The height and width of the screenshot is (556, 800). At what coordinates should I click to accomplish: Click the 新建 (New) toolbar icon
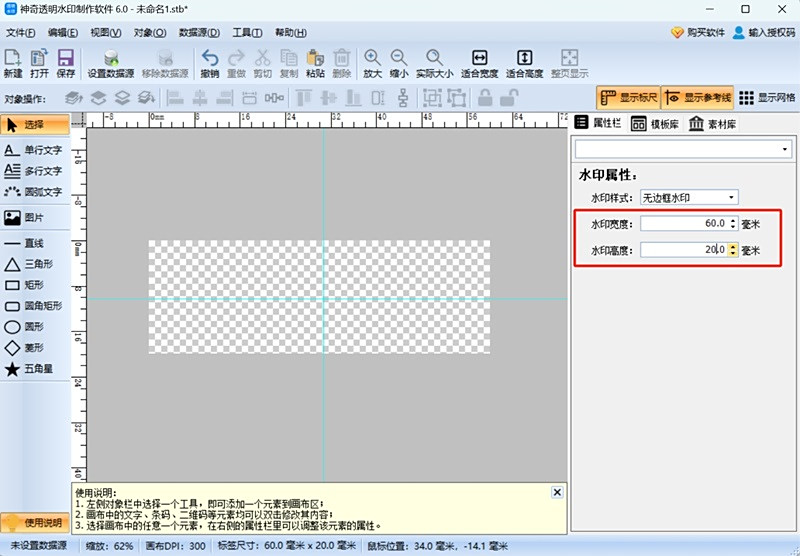pyautogui.click(x=13, y=63)
